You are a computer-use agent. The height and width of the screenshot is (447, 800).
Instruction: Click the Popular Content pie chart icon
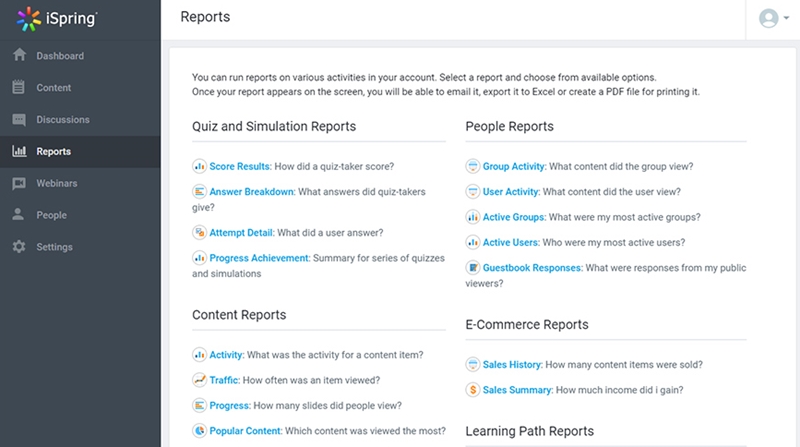(x=199, y=431)
